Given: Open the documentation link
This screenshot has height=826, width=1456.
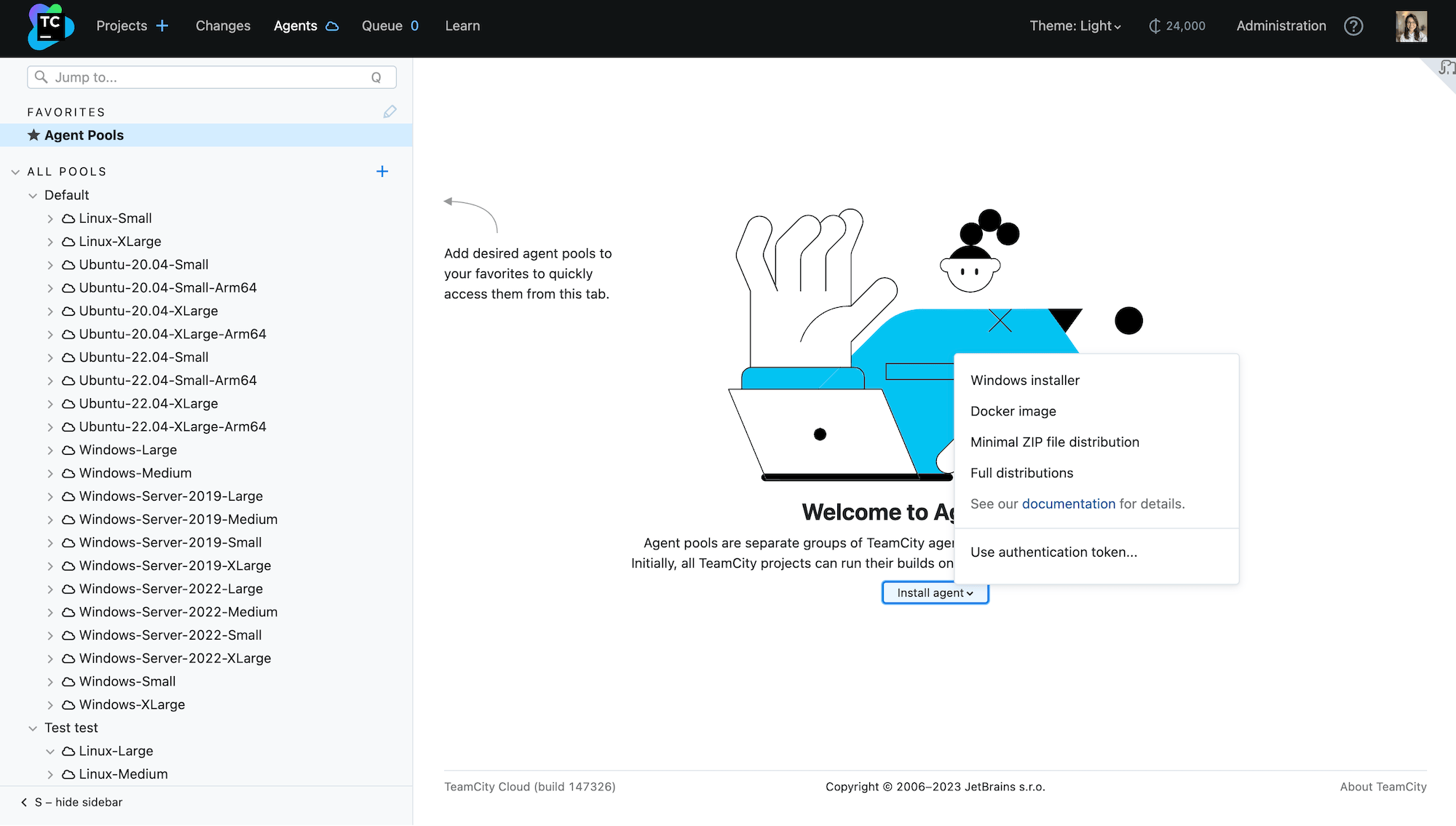Looking at the screenshot, I should 1068,504.
